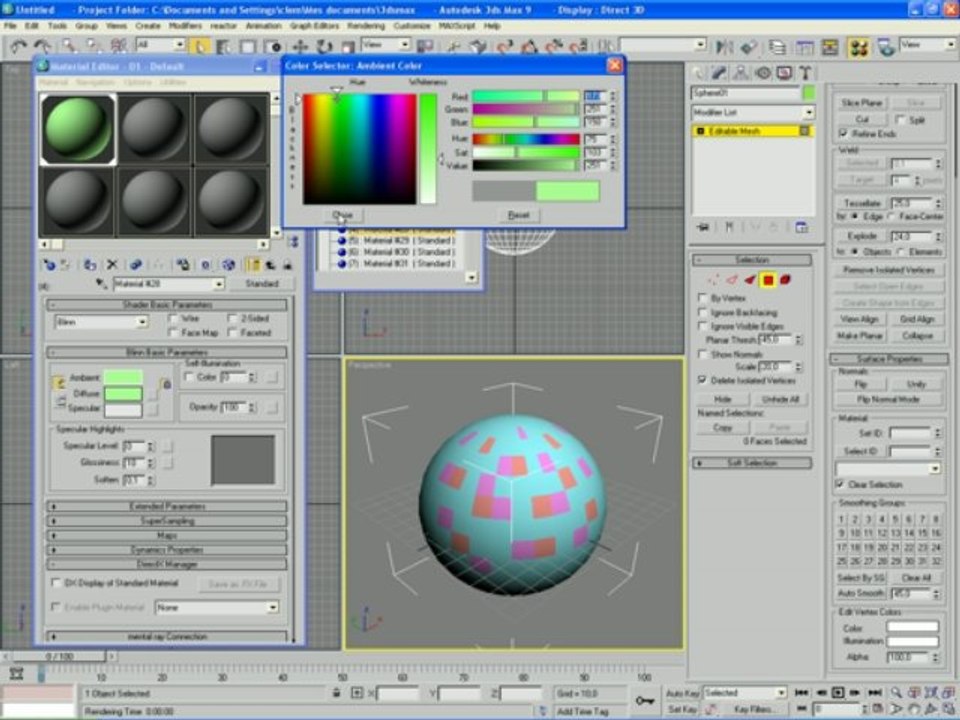
Task: Click the Get Material icon
Action: coord(48,265)
